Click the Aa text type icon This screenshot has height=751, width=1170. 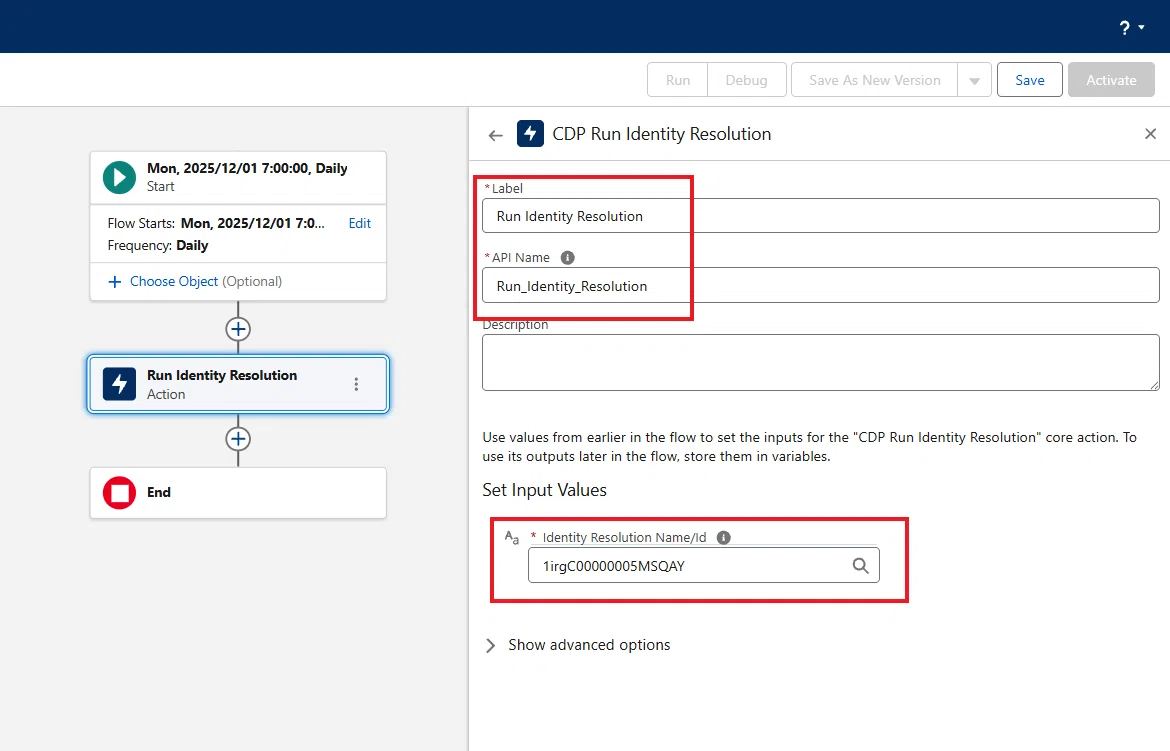coord(512,537)
